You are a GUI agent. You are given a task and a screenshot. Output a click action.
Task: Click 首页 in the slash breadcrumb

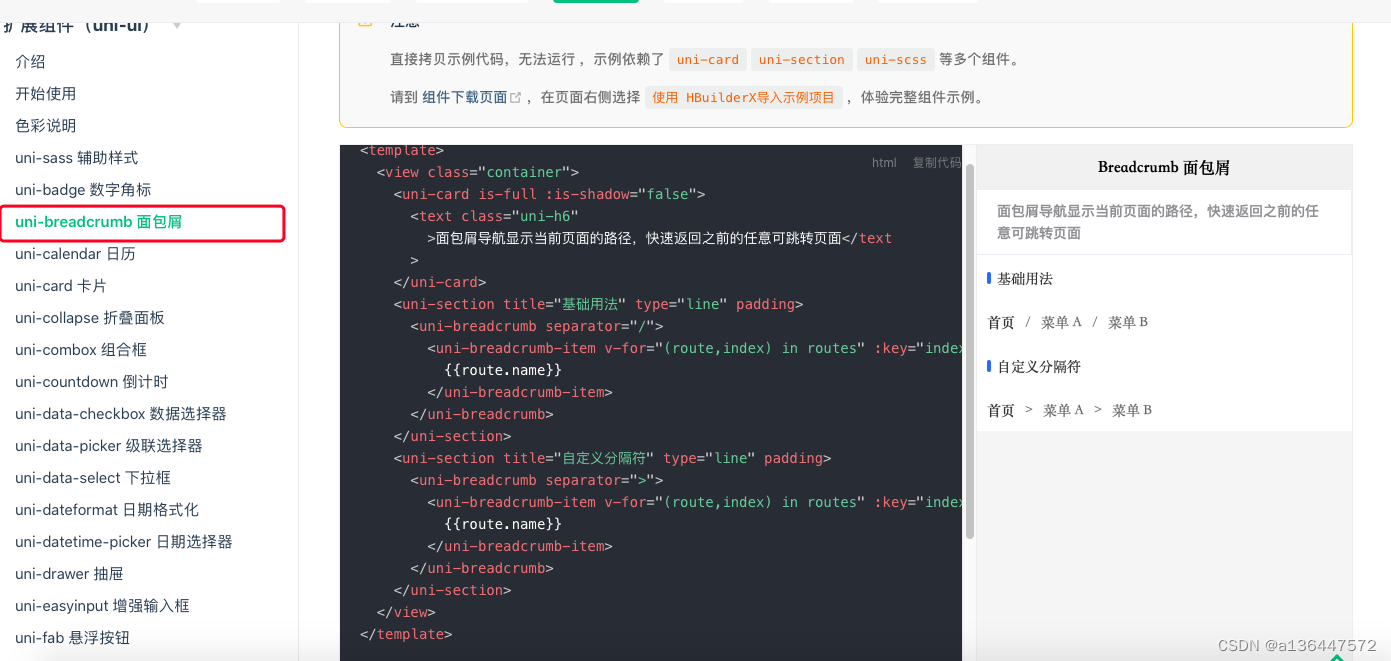click(1001, 323)
